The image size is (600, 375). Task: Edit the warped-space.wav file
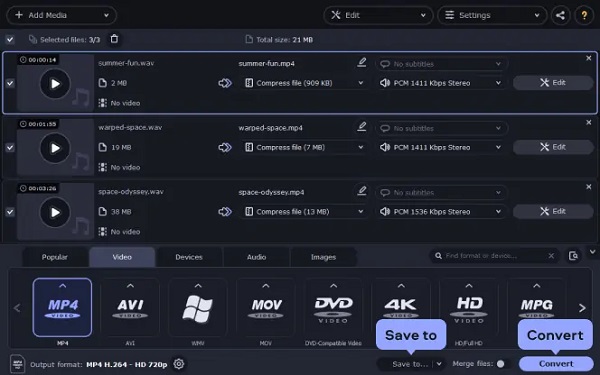click(x=553, y=147)
